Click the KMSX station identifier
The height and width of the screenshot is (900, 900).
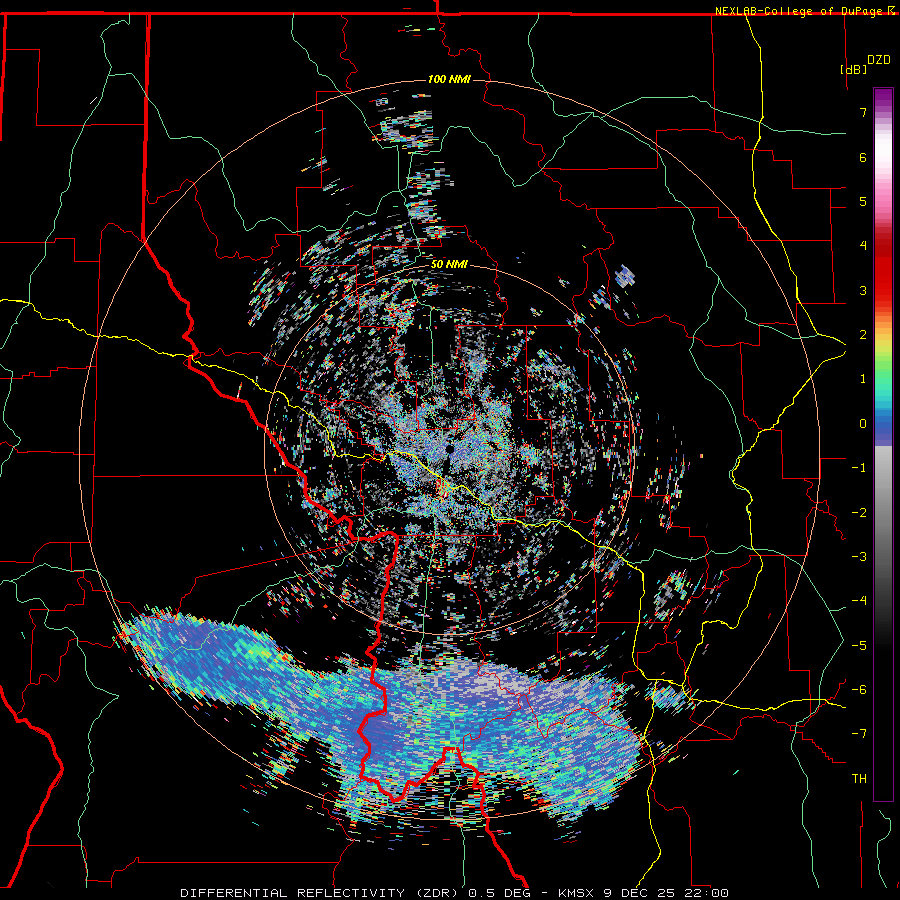pyautogui.click(x=576, y=893)
